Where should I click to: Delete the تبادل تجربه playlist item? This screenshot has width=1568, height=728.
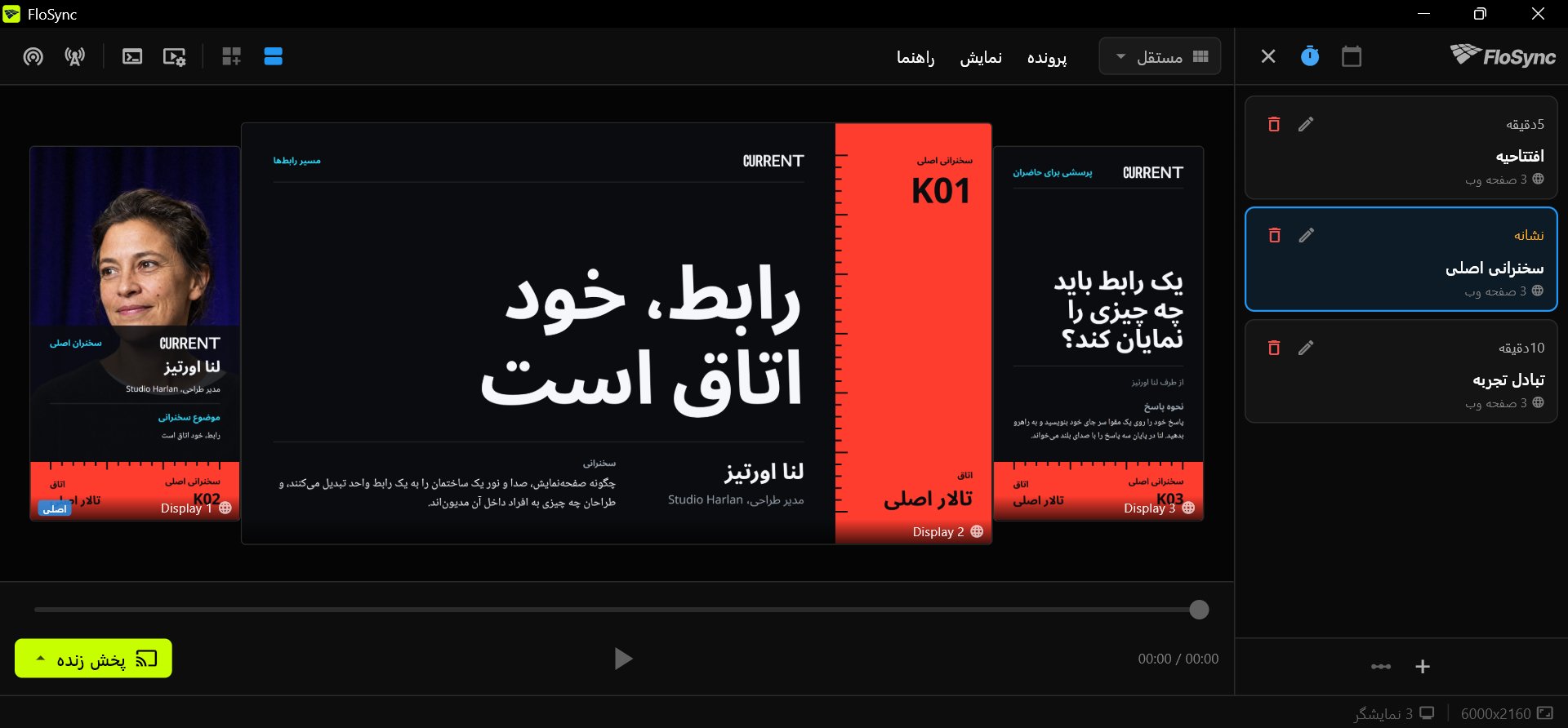pos(1274,348)
